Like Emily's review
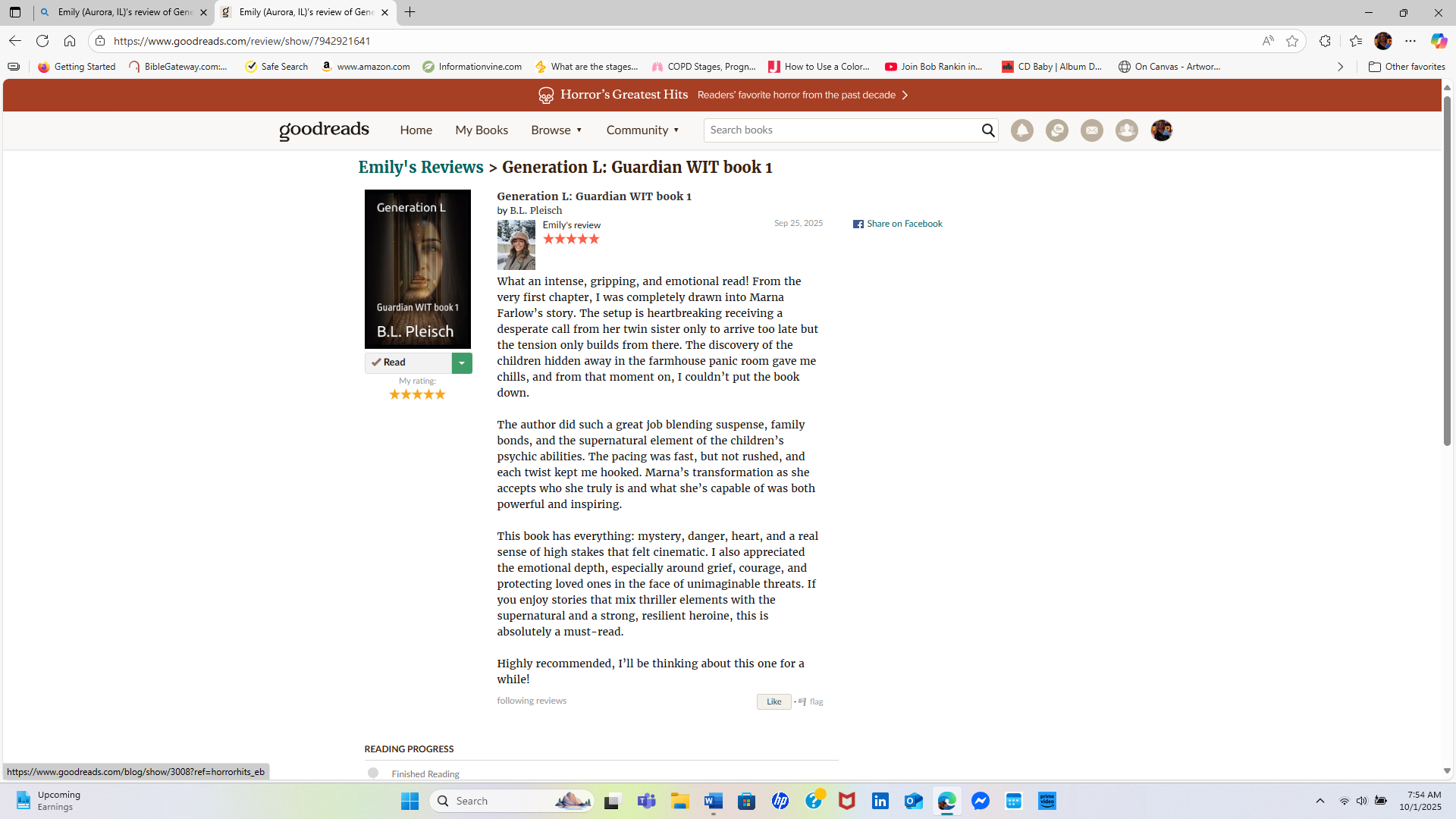 click(x=773, y=701)
